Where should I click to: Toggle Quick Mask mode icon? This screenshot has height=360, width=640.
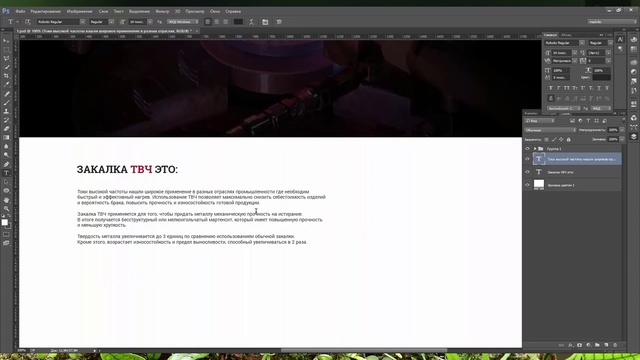(x=6, y=235)
